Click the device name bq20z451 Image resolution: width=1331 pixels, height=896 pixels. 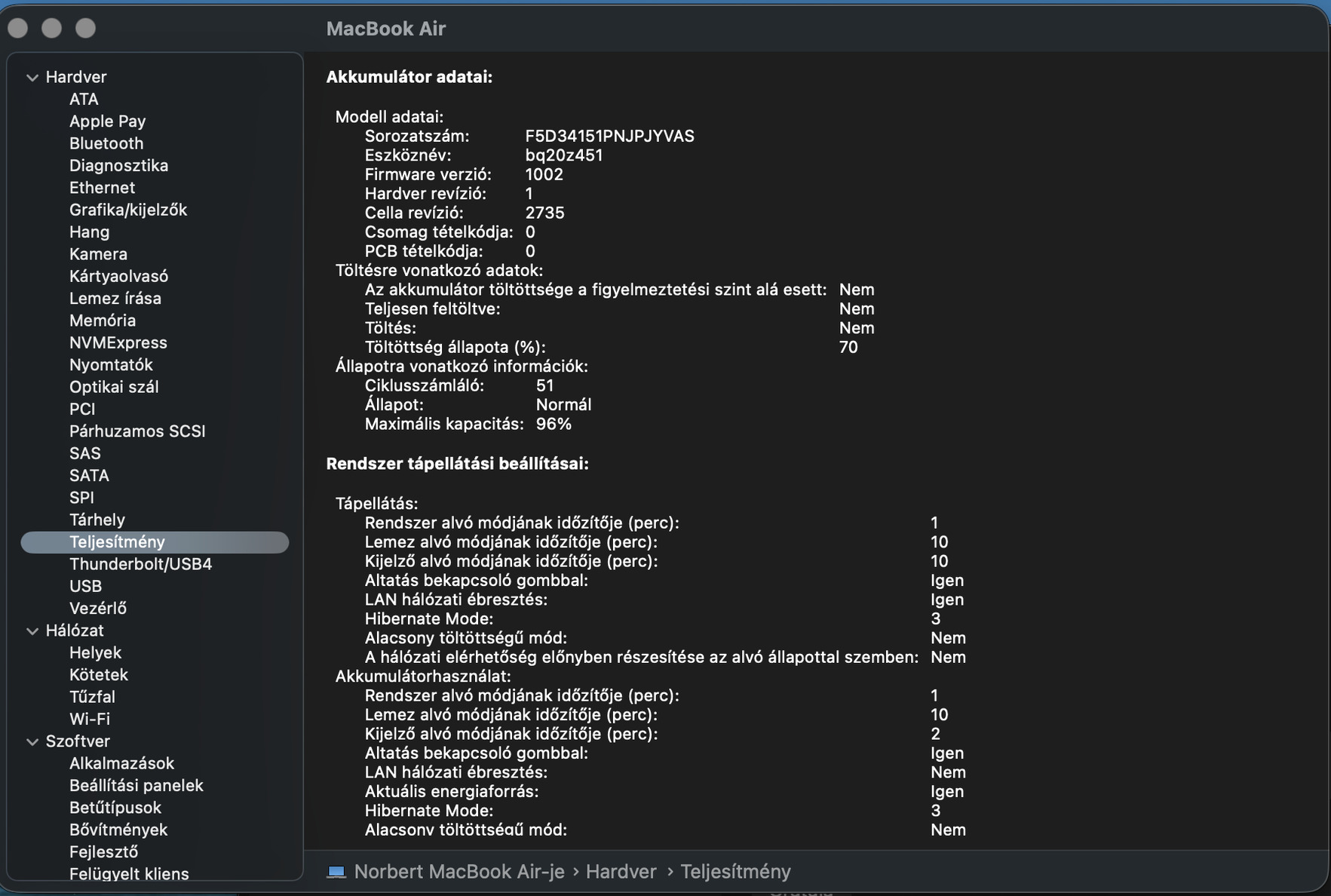tap(564, 155)
